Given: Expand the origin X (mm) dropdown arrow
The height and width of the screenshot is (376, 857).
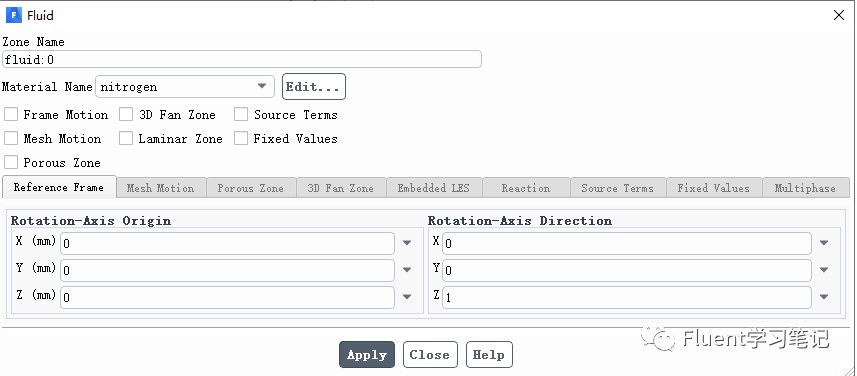Looking at the screenshot, I should [407, 243].
